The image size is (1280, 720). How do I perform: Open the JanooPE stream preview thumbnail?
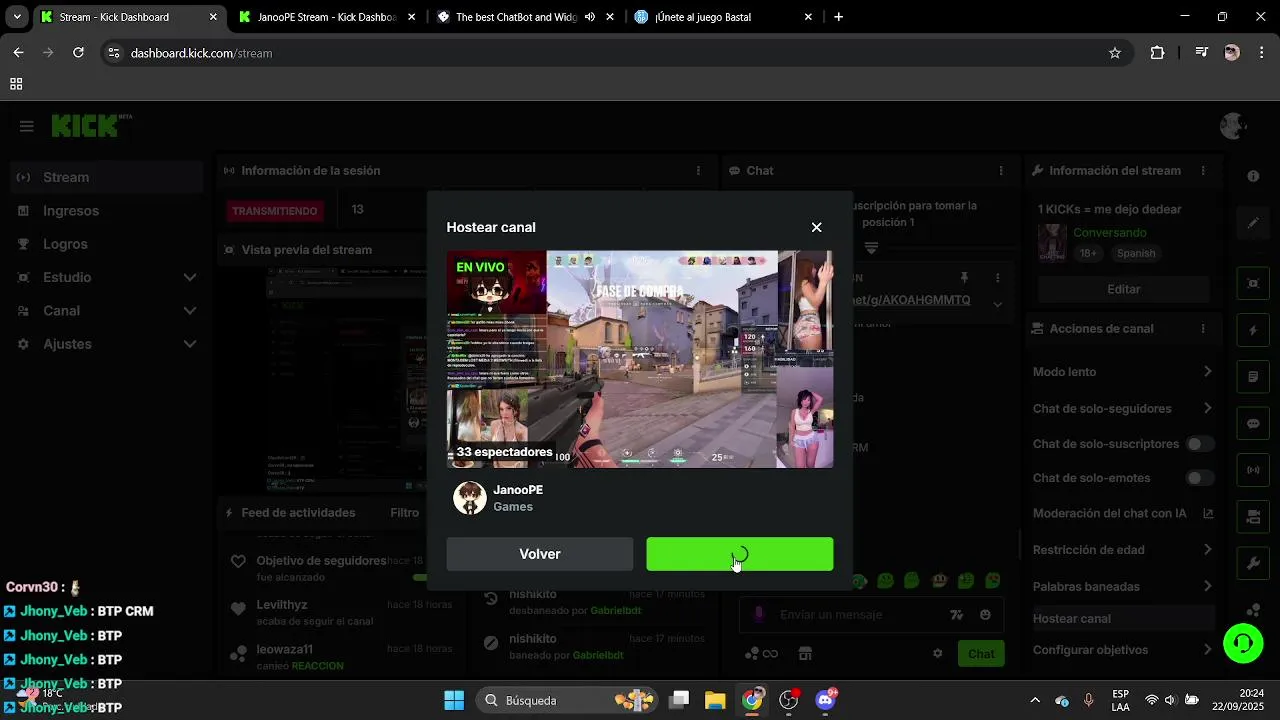[x=640, y=359]
